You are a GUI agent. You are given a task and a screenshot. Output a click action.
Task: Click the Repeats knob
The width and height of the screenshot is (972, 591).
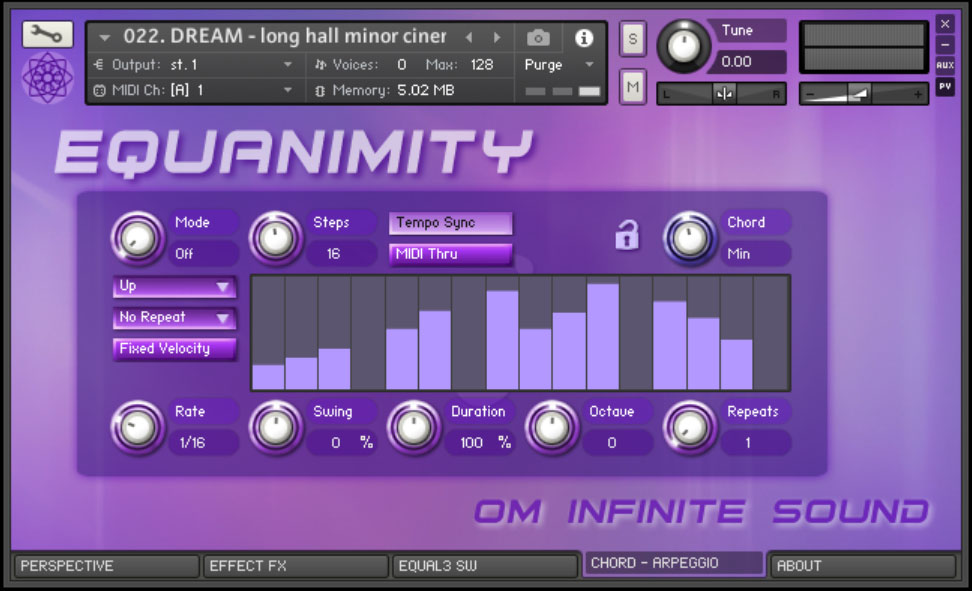click(690, 427)
